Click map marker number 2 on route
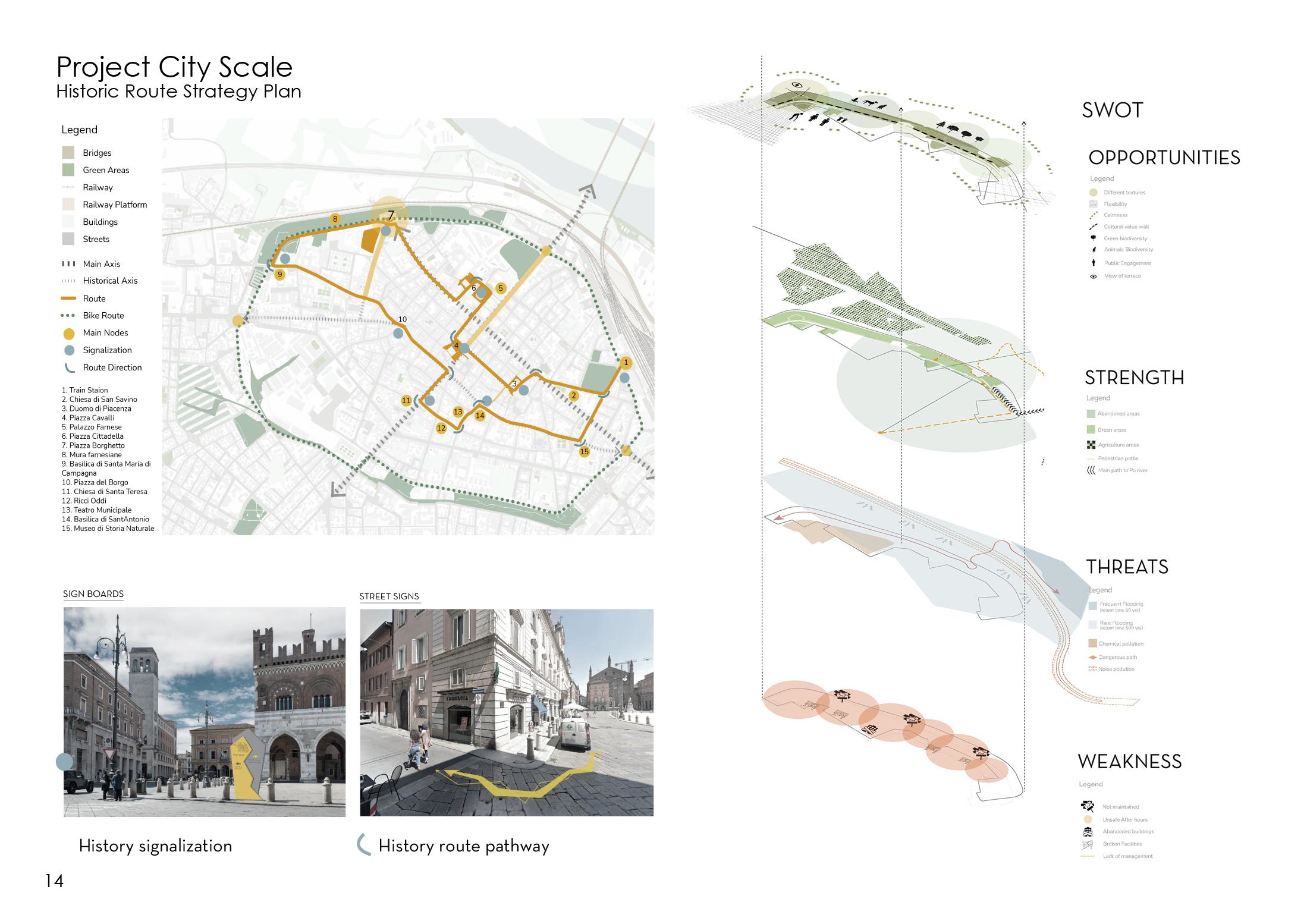The width and height of the screenshot is (1307, 924). 573,395
